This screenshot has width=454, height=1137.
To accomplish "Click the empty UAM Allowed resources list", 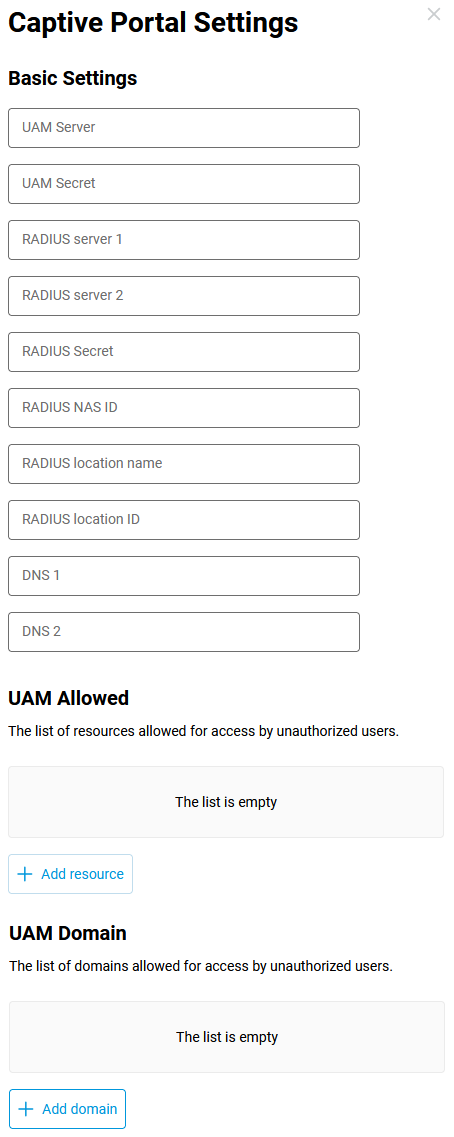I will pyautogui.click(x=226, y=802).
